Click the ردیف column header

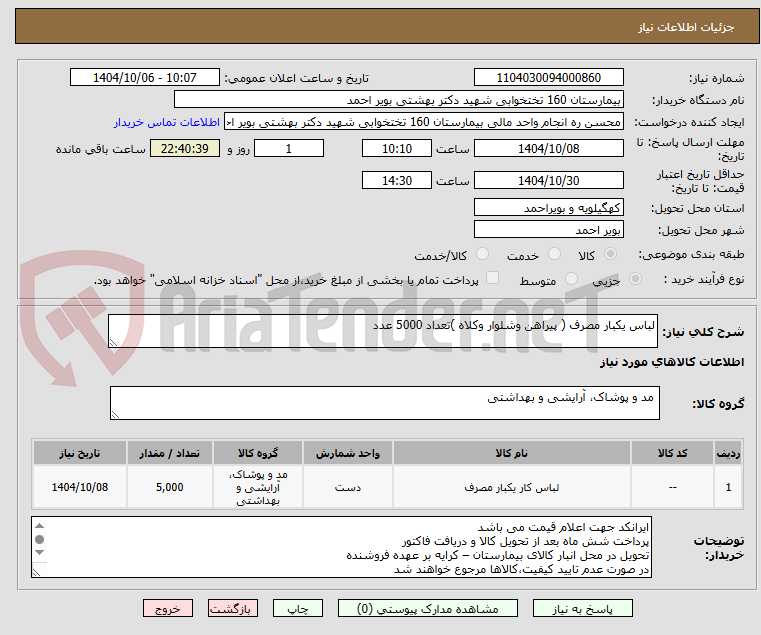coord(728,453)
